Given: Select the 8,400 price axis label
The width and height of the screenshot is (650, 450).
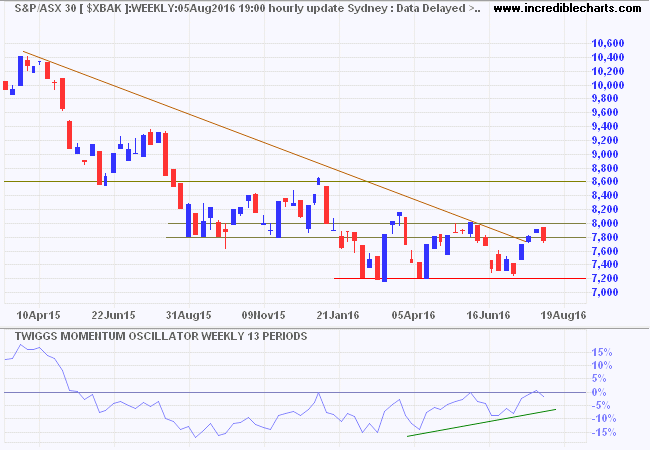Looking at the screenshot, I should coord(607,195).
